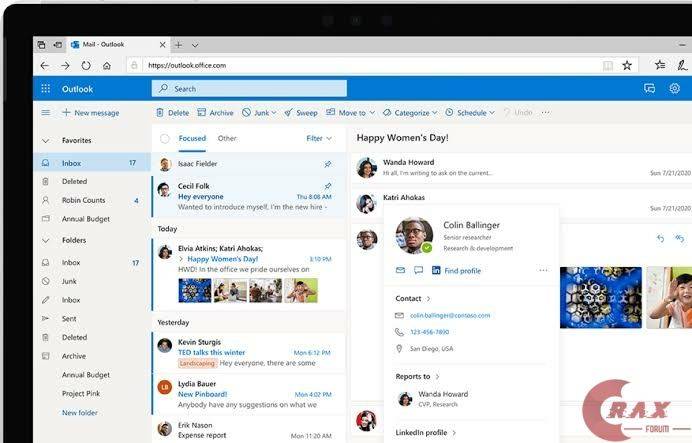Click New message button
The image size is (692, 443).
pos(90,113)
